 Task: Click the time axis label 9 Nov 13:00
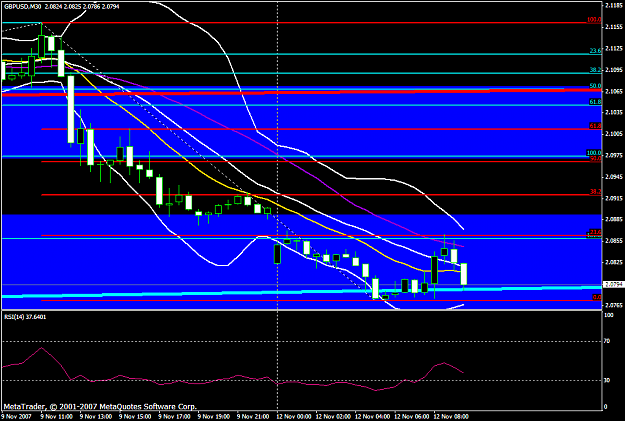pos(96,417)
